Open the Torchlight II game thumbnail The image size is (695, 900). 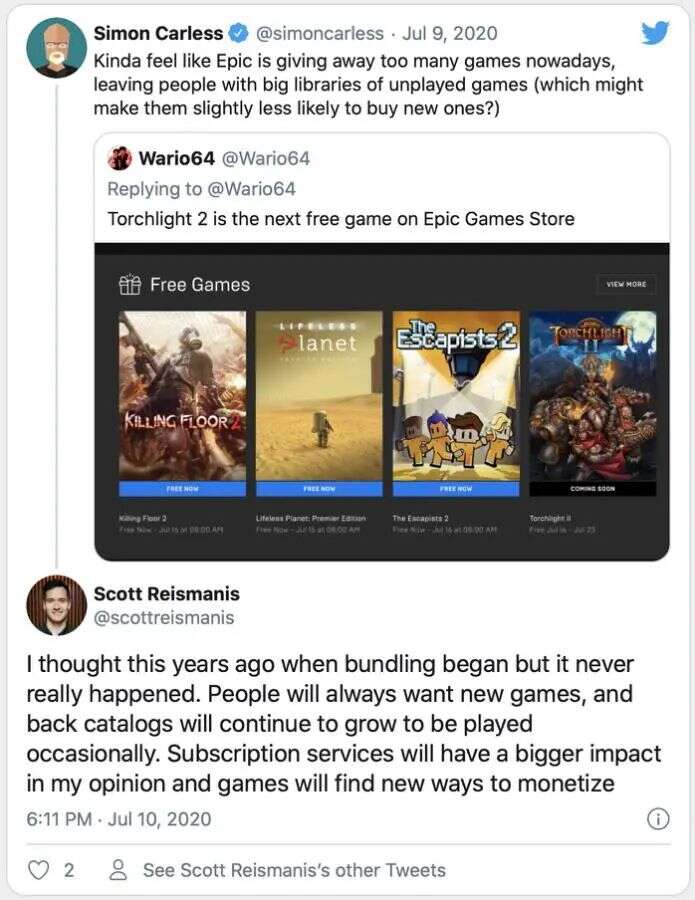592,395
